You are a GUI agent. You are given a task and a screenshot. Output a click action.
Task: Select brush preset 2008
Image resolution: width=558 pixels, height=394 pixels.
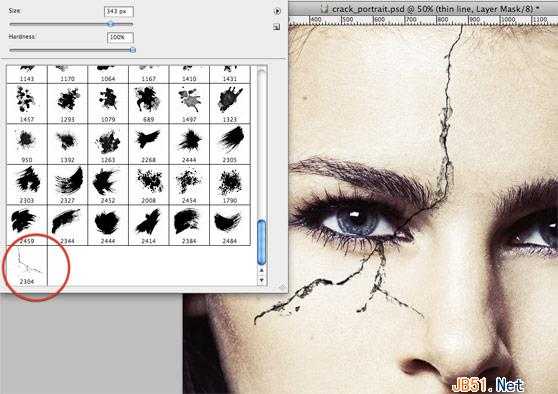click(x=148, y=184)
